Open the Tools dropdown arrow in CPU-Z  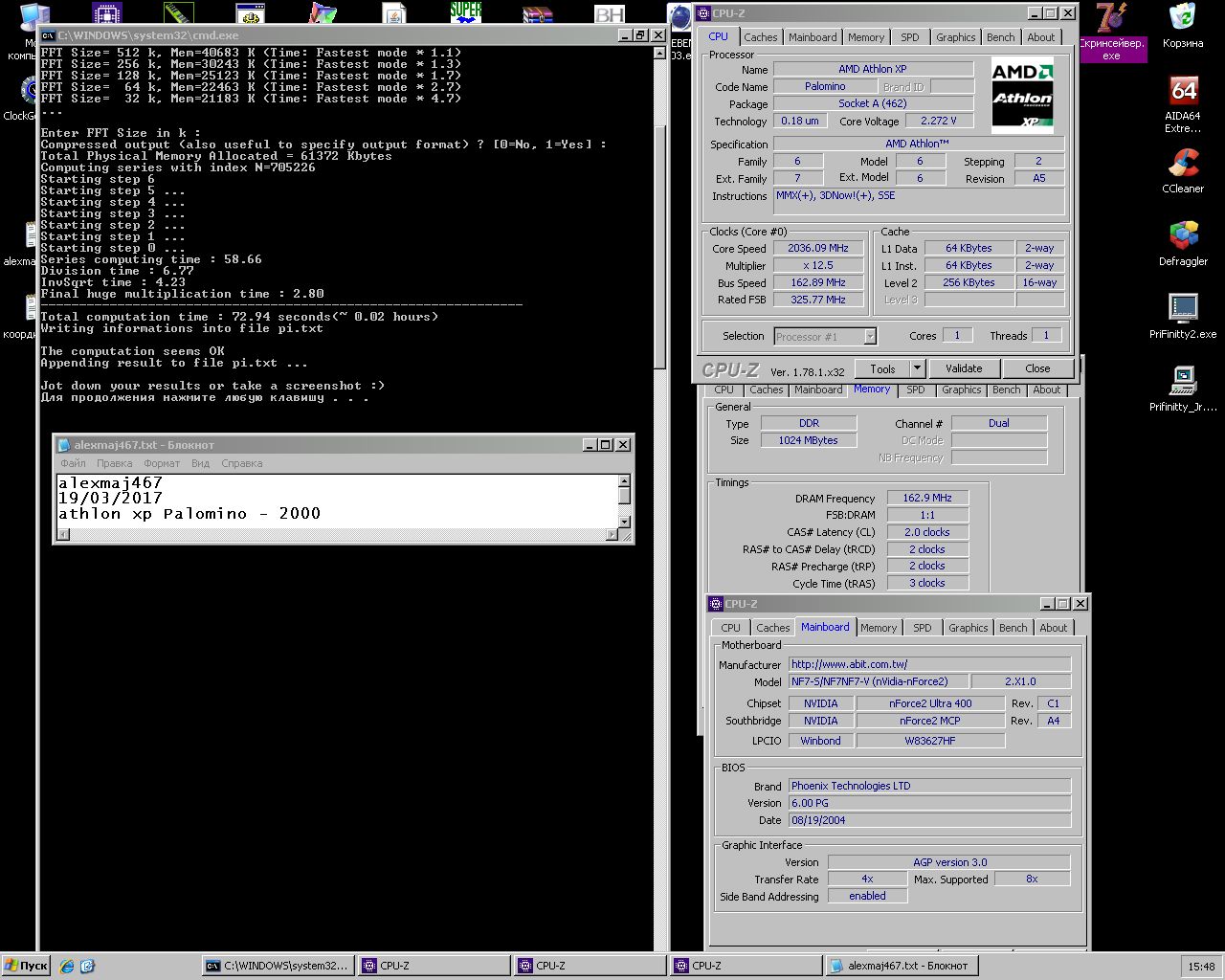[917, 368]
